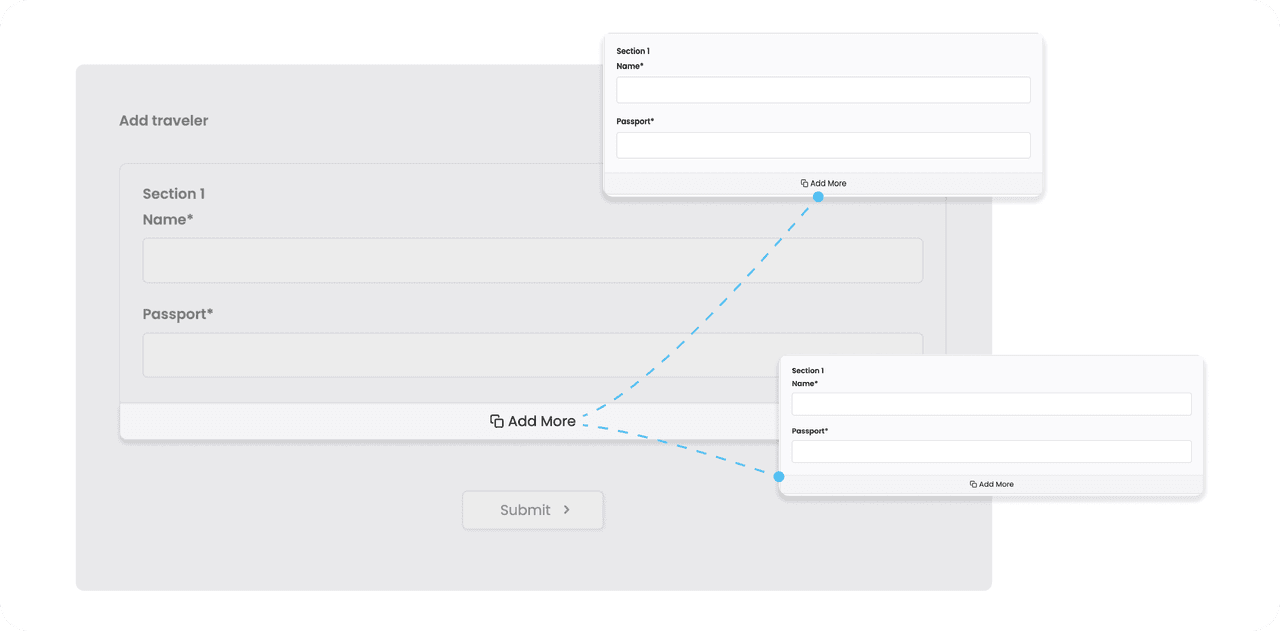Click the copy icon in the main form's Add More bar
1280x631 pixels.
tap(496, 421)
